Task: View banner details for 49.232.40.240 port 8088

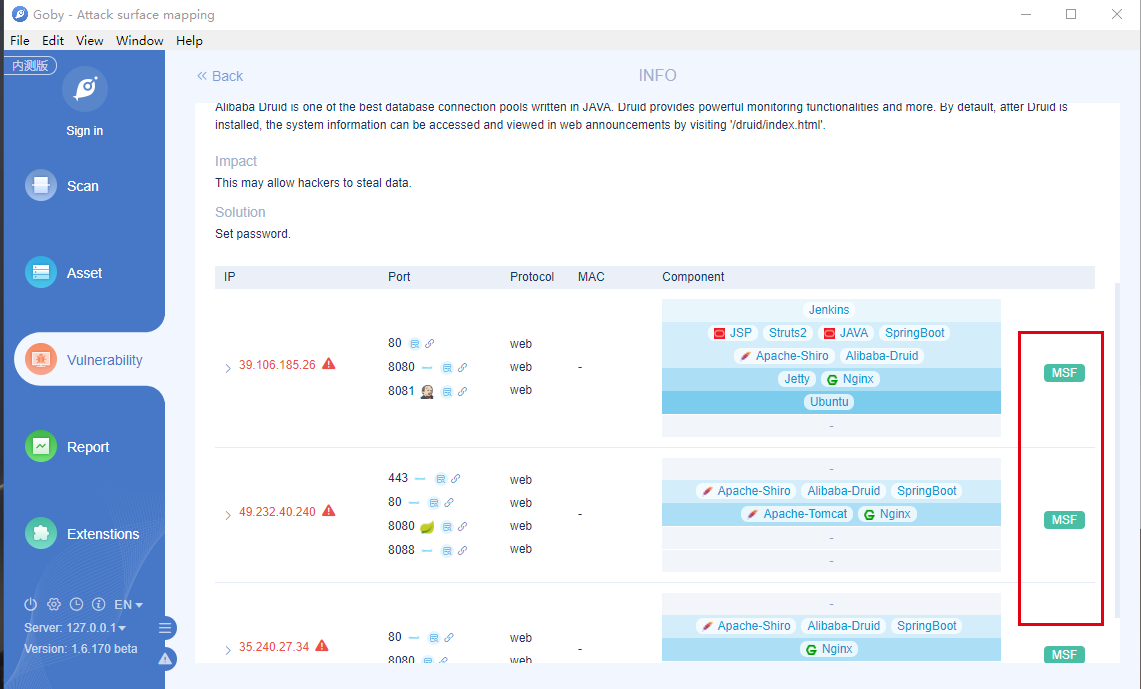Action: click(x=448, y=551)
